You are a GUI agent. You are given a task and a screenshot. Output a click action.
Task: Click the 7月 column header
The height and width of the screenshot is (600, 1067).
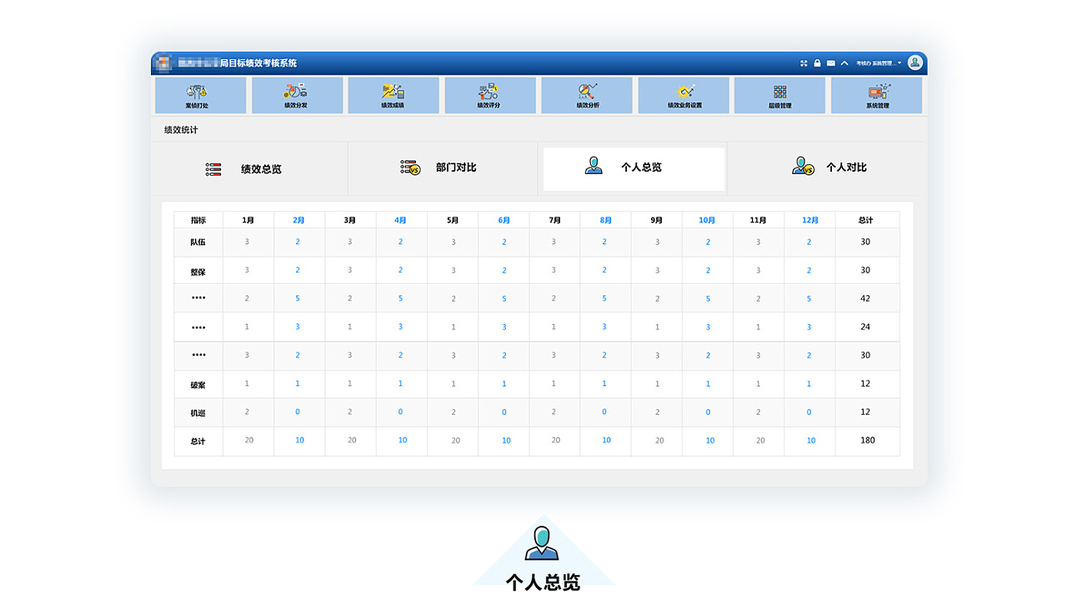555,220
